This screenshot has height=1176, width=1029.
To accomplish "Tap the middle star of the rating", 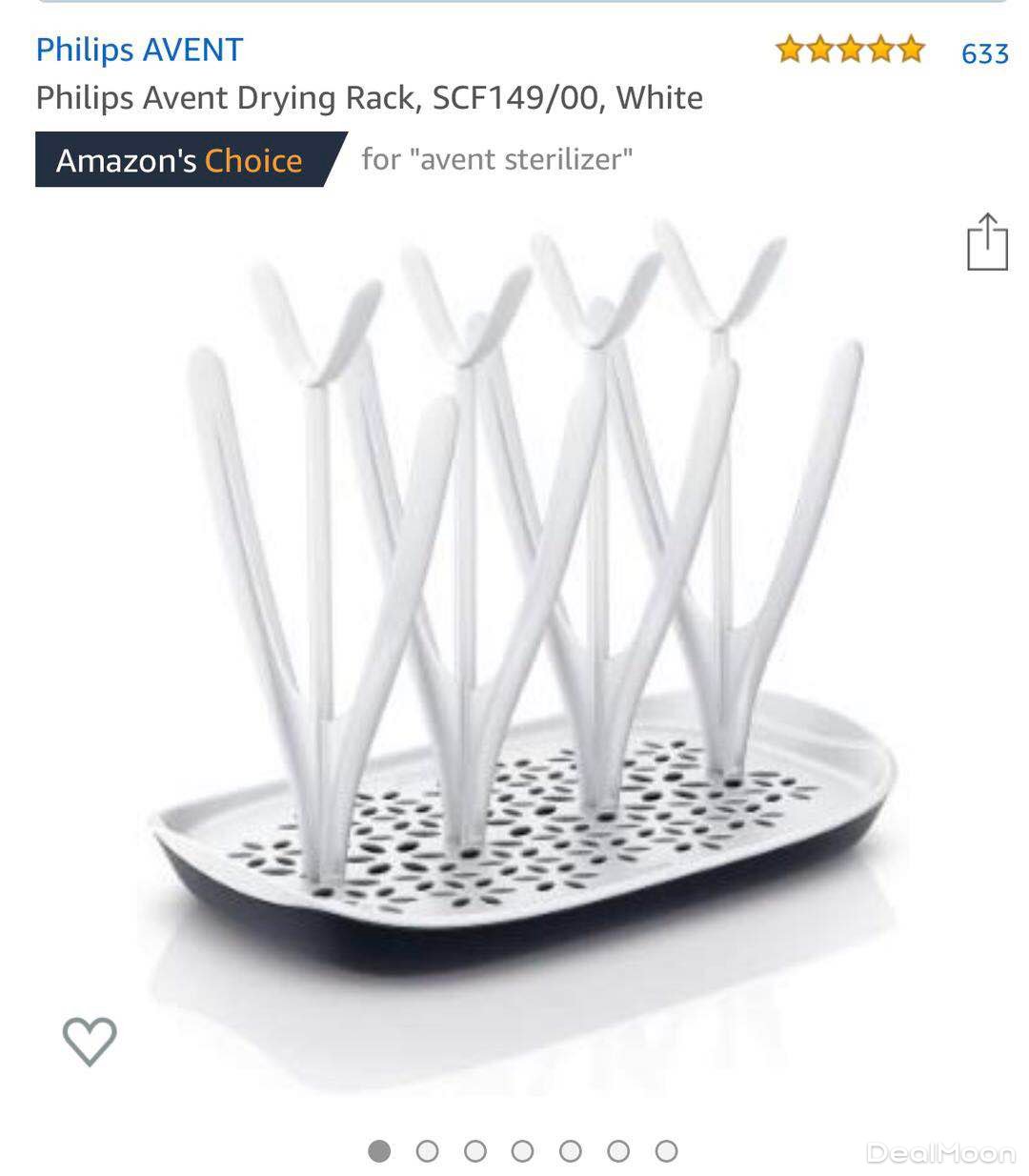I will tap(850, 50).
